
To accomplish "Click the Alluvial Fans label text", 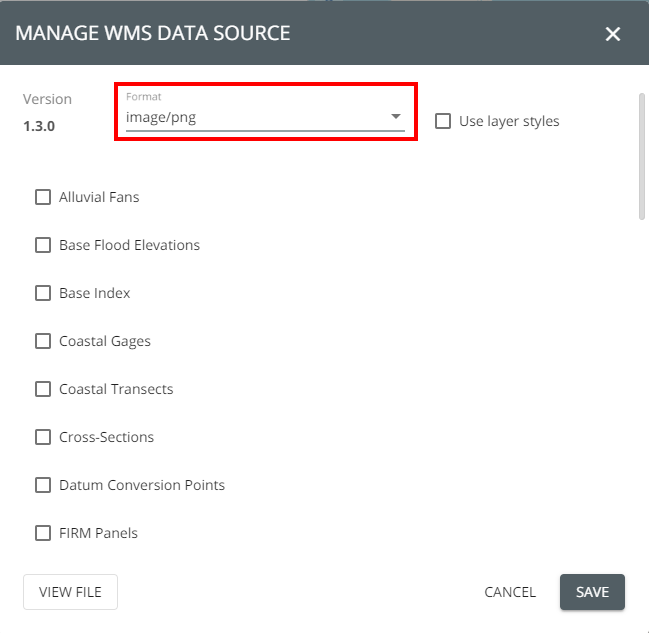I will coord(99,197).
